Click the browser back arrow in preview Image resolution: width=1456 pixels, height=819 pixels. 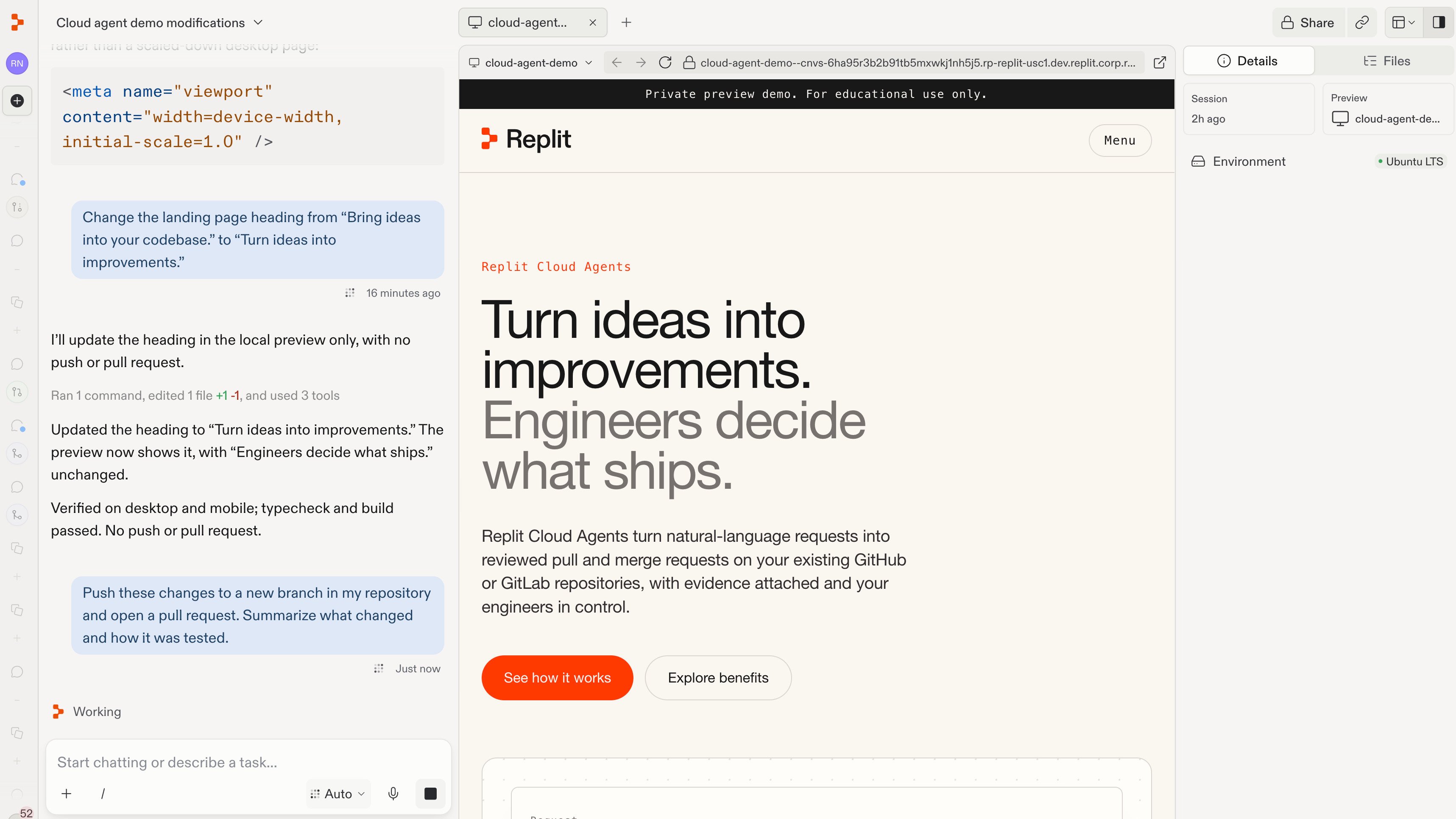tap(616, 63)
